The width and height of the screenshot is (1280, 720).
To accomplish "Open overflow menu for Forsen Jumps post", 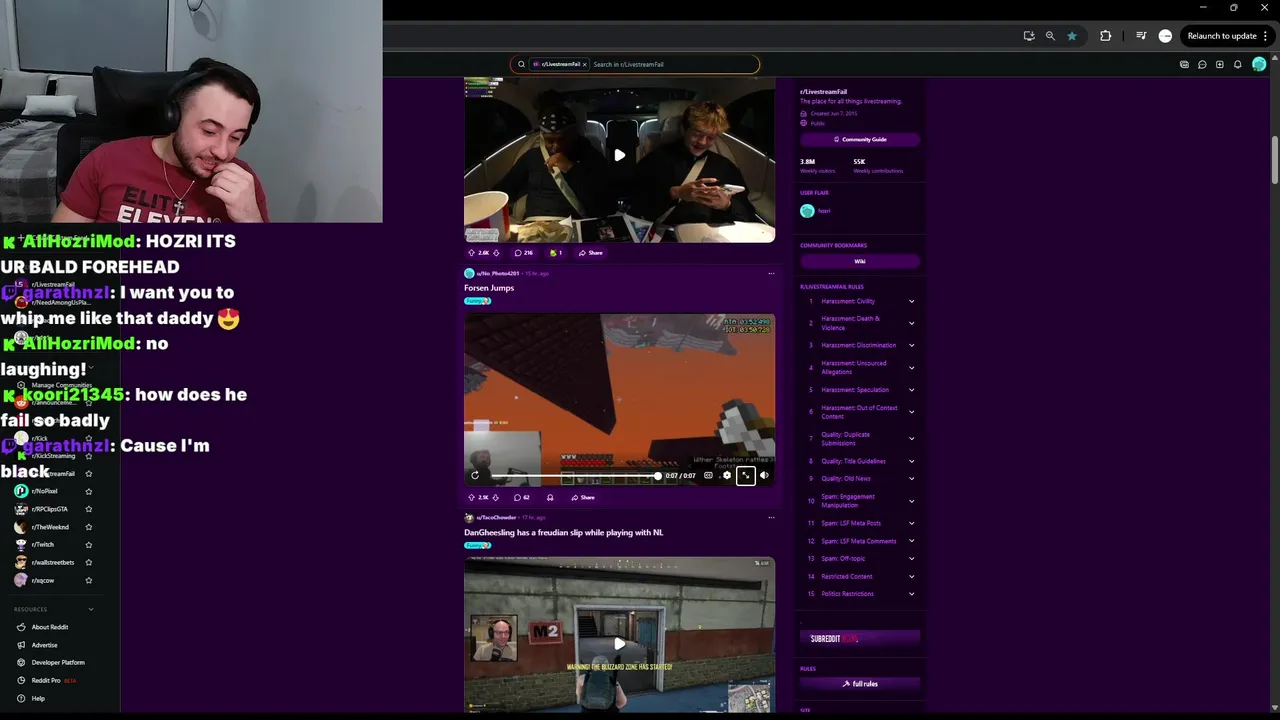I will (771, 273).
